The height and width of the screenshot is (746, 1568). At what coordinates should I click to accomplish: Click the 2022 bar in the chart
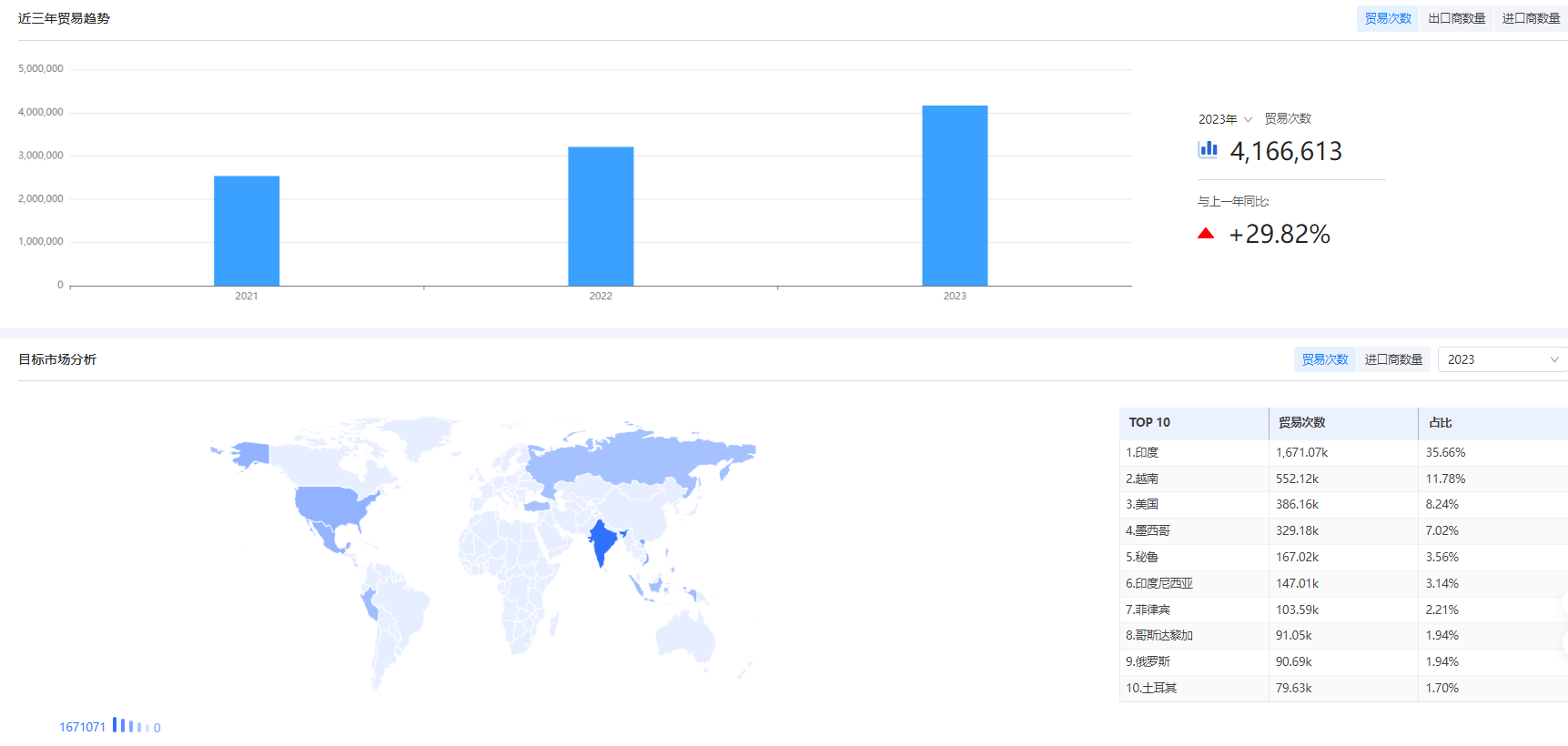click(x=601, y=217)
